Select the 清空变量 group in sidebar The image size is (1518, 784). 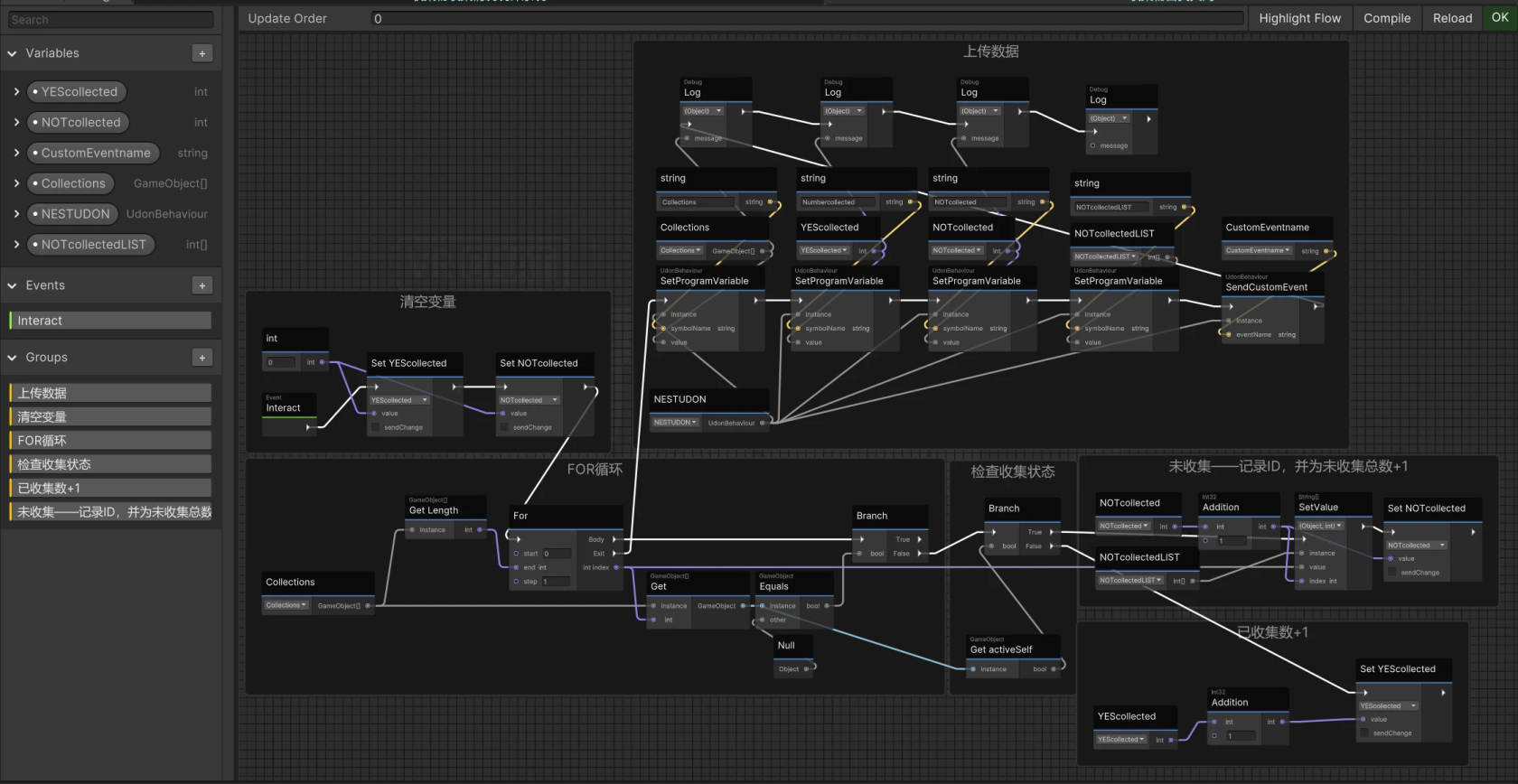click(x=110, y=416)
